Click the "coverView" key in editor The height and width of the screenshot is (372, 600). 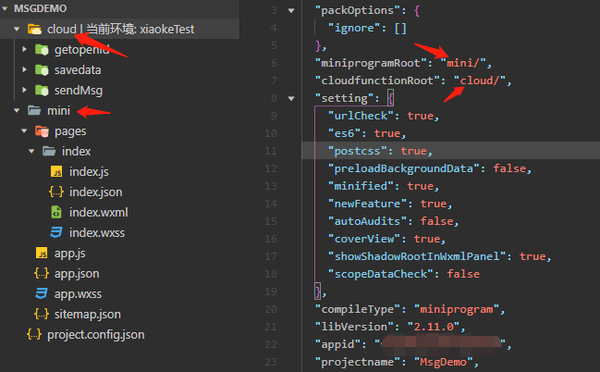point(364,239)
